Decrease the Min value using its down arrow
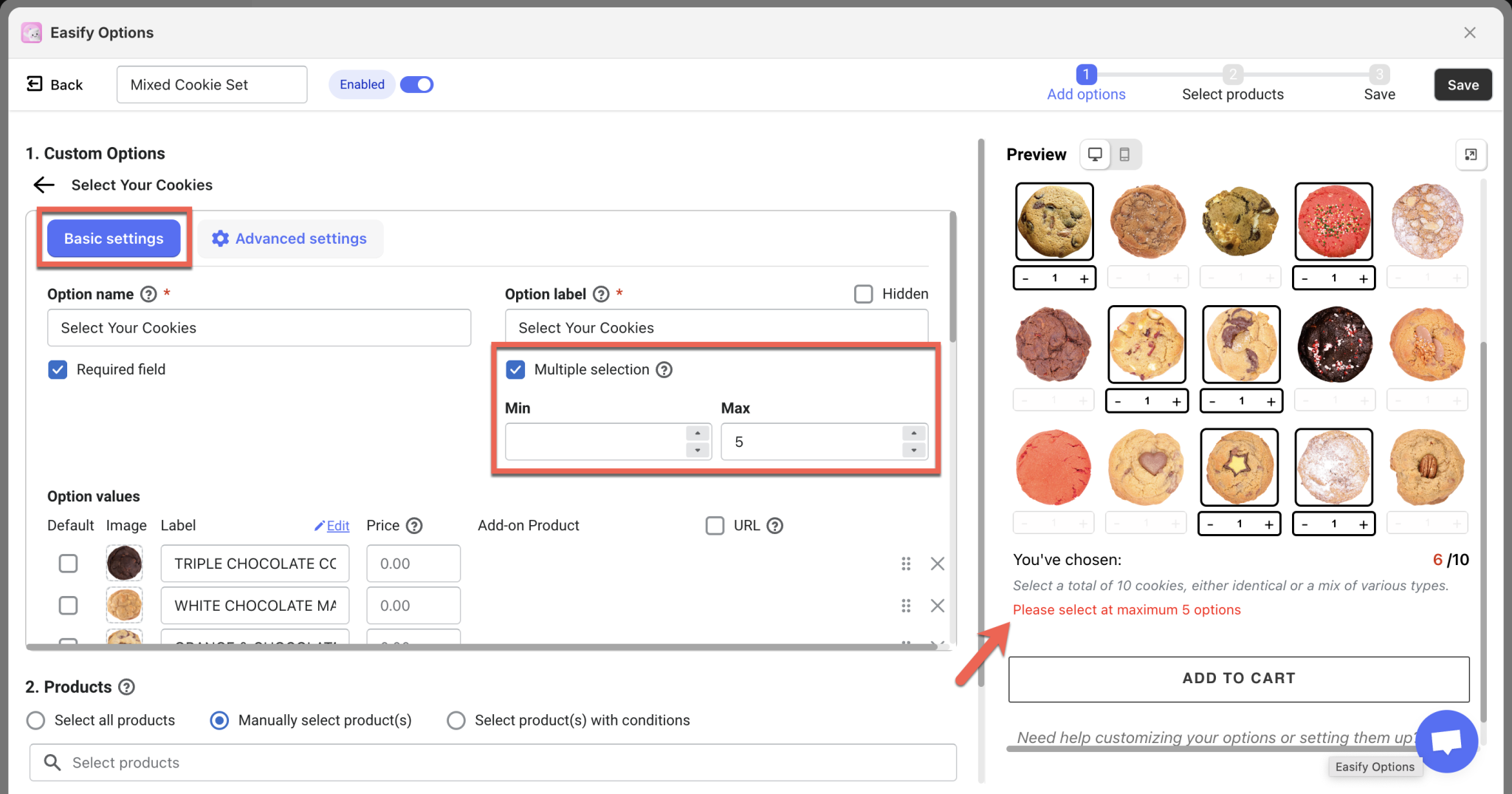The image size is (1512, 794). click(x=697, y=449)
